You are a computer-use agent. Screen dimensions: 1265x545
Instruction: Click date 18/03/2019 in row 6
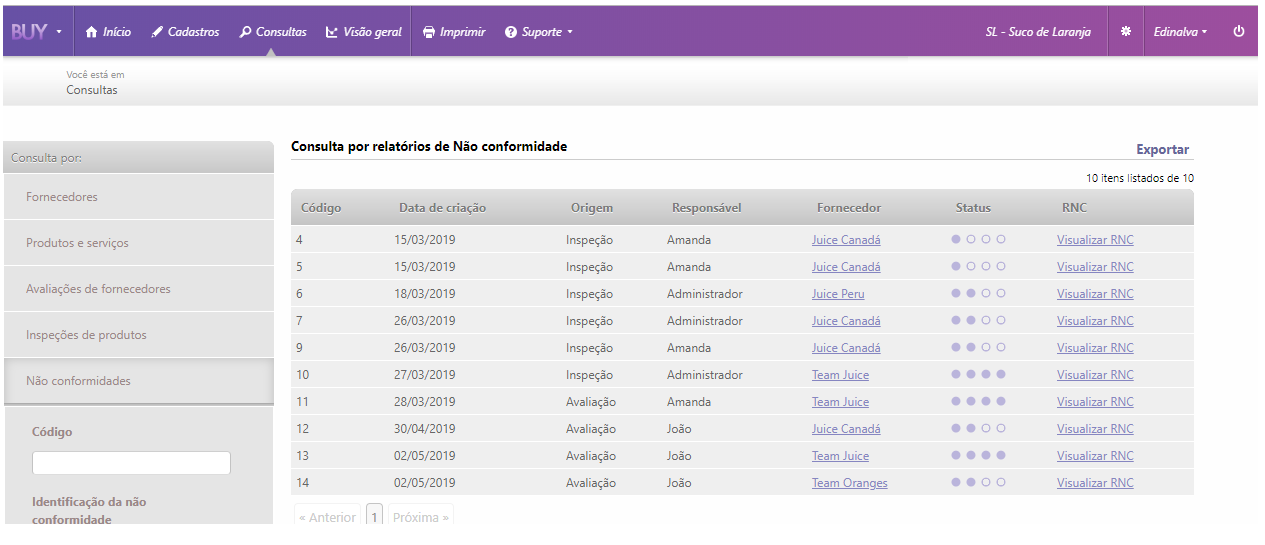425,294
